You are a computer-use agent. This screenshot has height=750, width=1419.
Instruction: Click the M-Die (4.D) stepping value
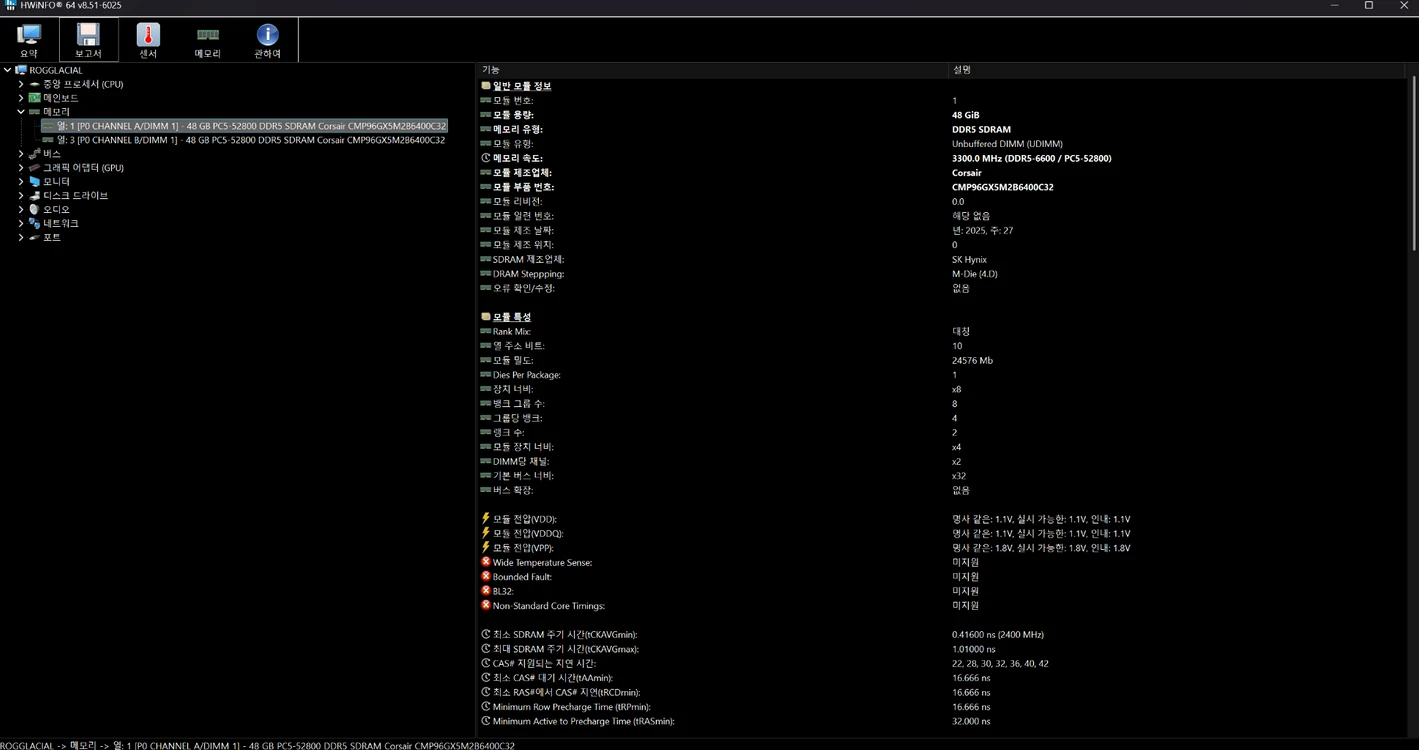click(975, 274)
